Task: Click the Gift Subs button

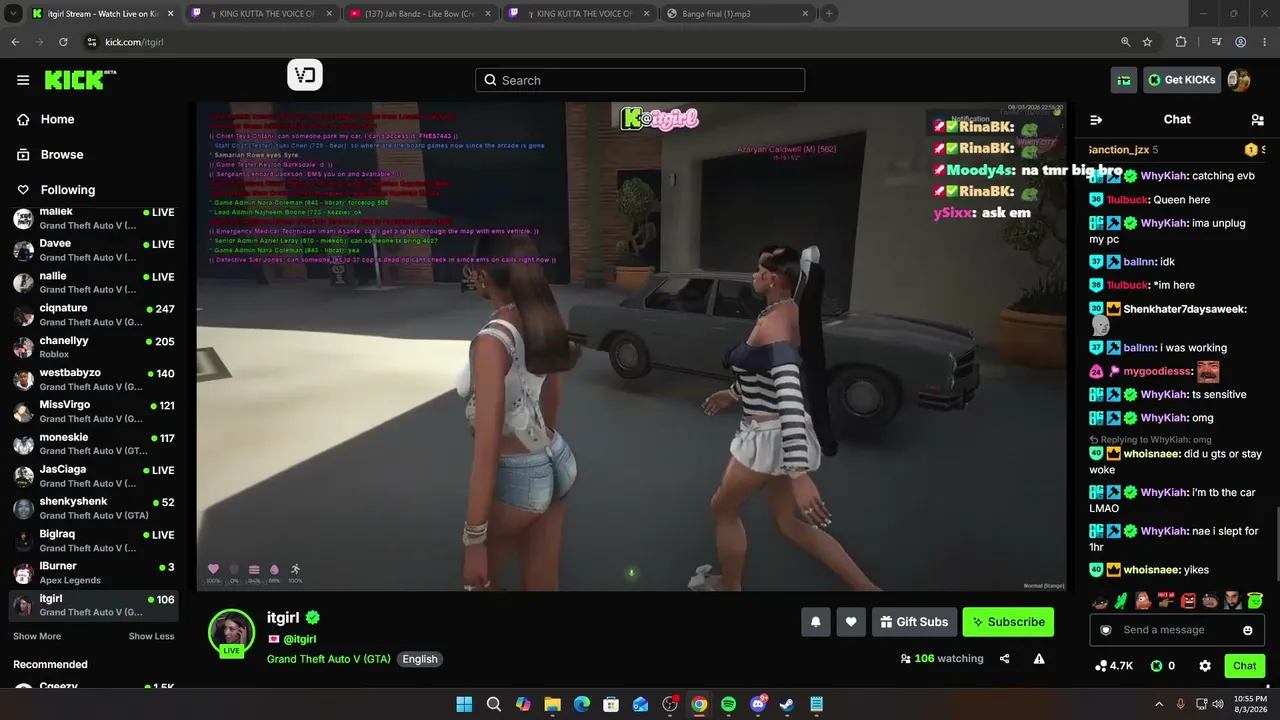Action: click(914, 622)
